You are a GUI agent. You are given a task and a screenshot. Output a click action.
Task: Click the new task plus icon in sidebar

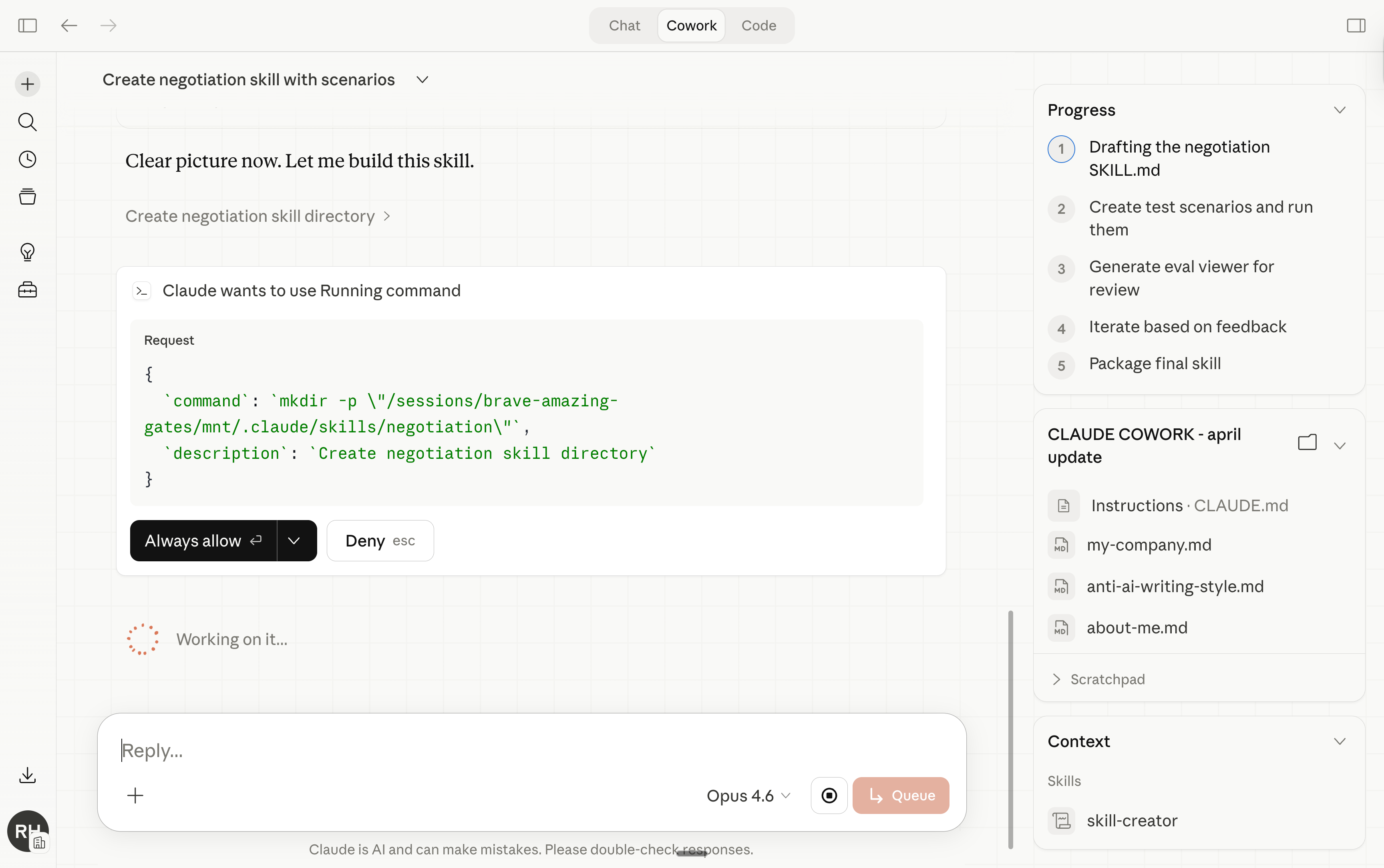pos(28,84)
